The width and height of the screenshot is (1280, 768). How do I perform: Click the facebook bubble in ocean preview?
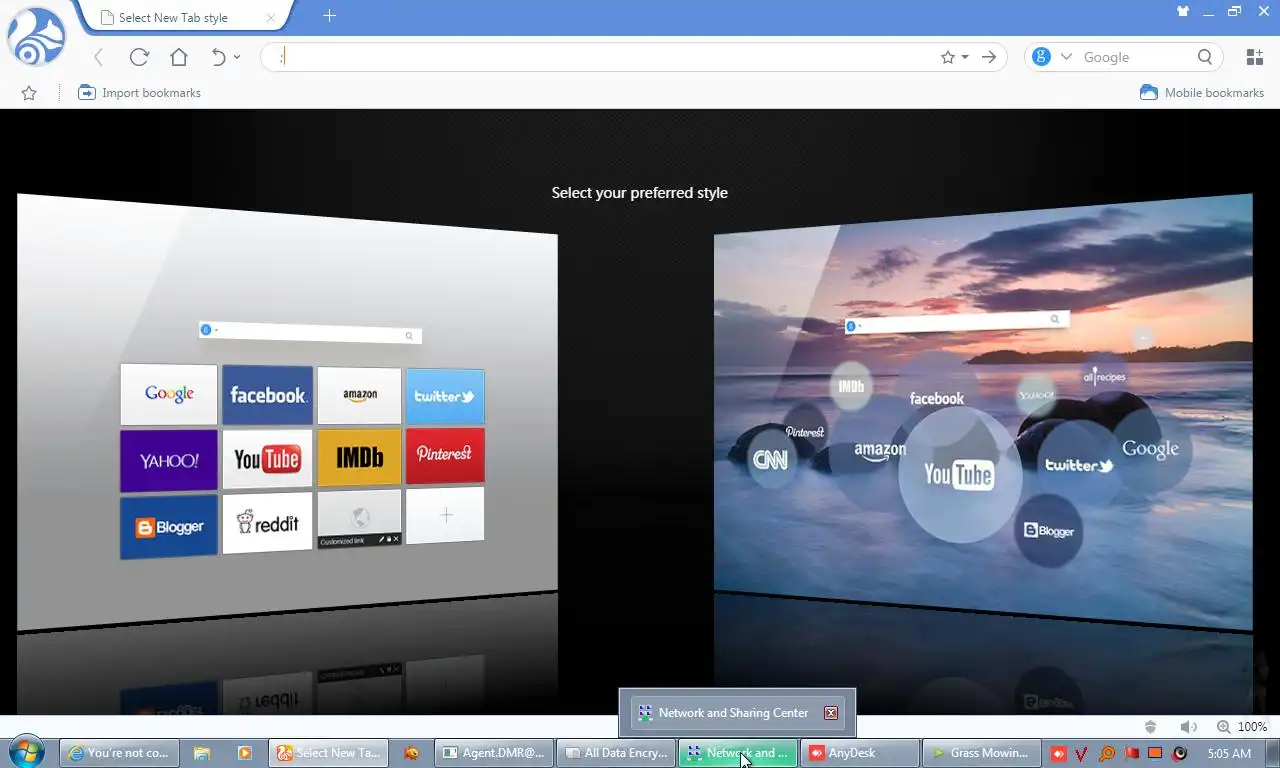[937, 398]
